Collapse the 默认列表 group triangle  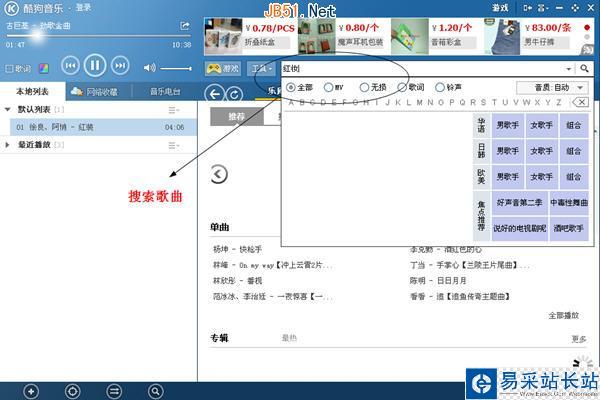7,109
